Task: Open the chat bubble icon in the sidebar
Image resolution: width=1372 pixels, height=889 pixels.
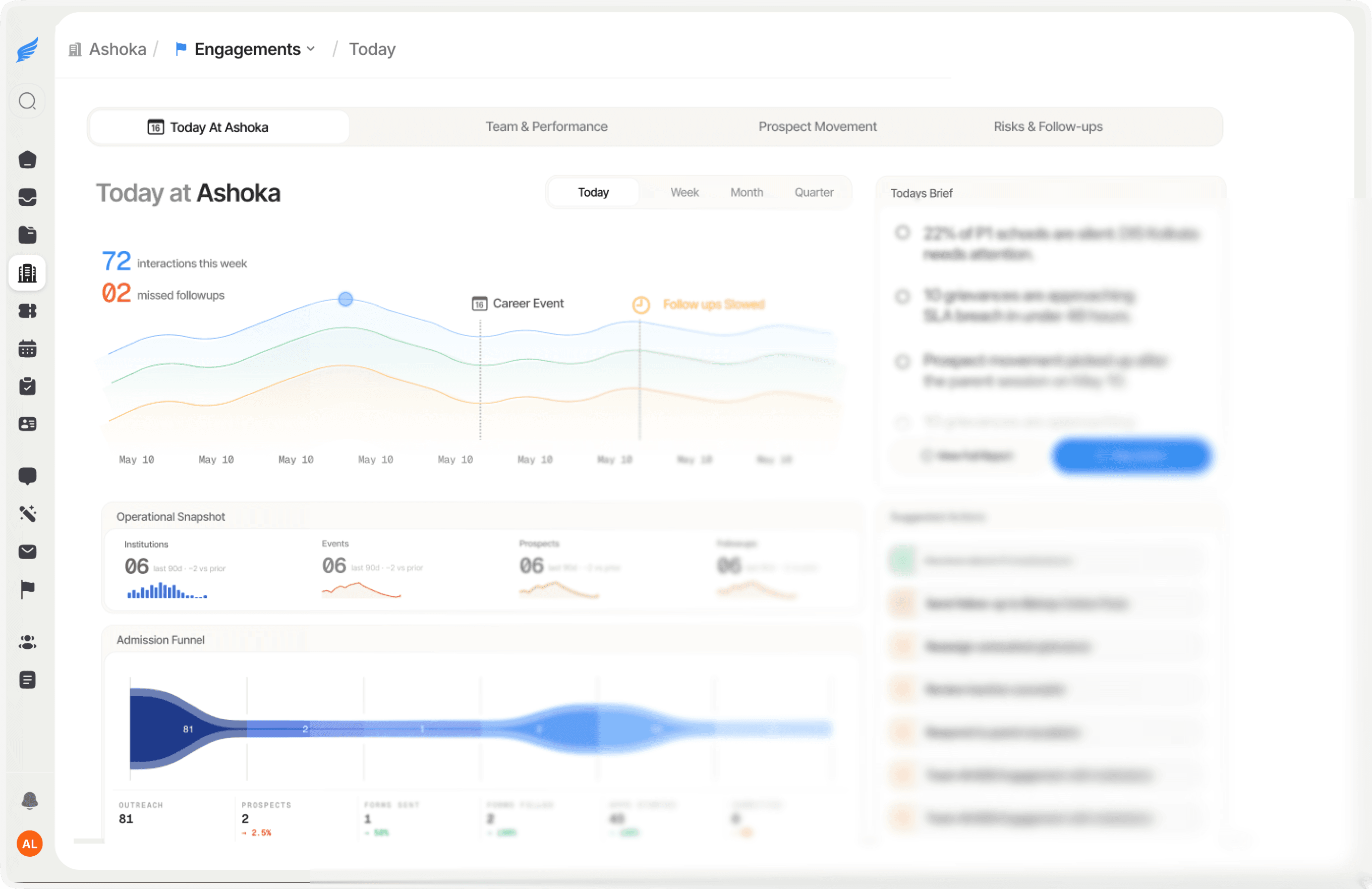Action: pyautogui.click(x=27, y=476)
